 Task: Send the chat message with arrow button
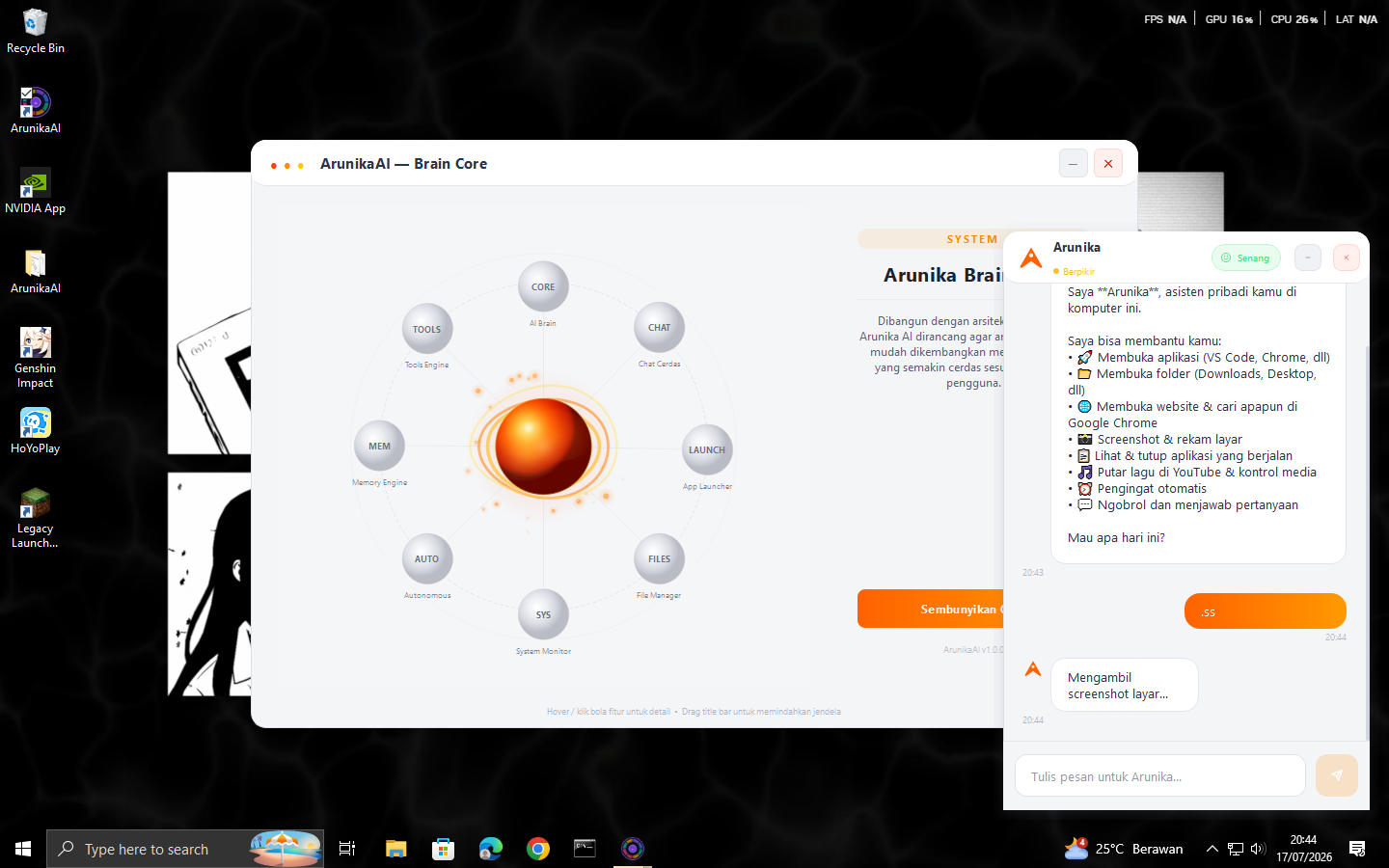tap(1337, 775)
